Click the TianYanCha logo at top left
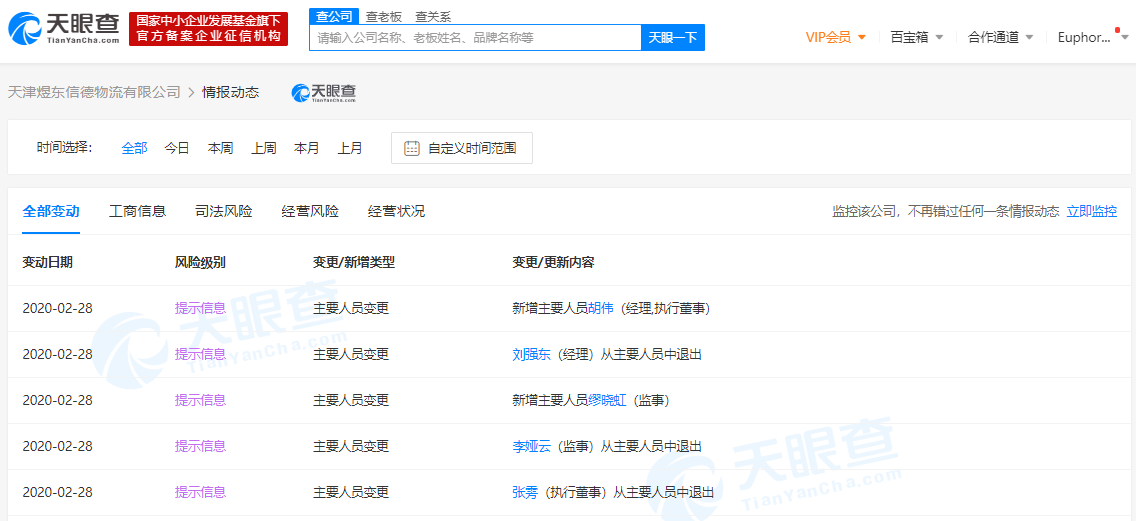 65,29
